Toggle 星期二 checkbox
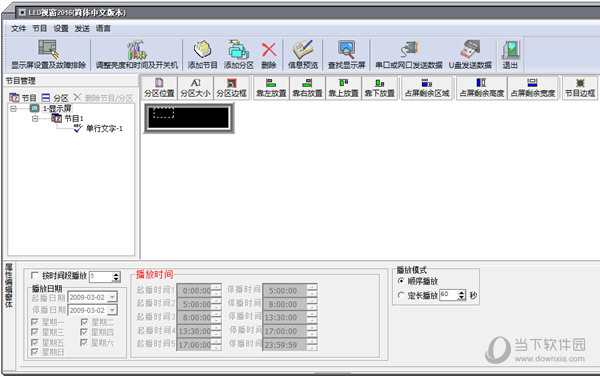Image resolution: width=600 pixels, height=377 pixels. click(x=84, y=322)
